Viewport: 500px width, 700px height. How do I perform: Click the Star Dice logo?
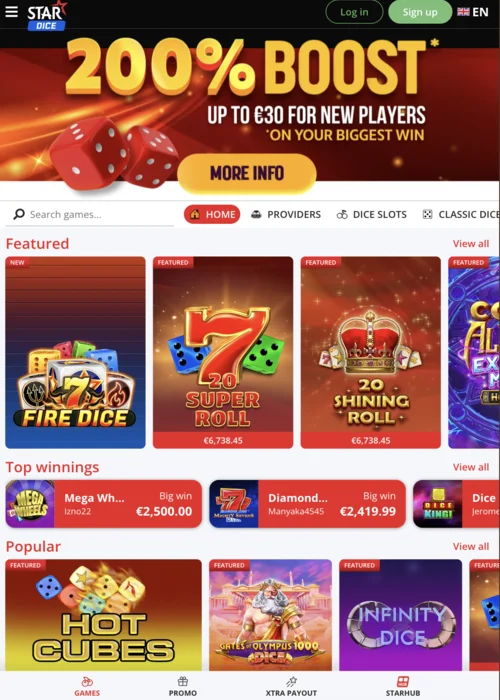click(47, 16)
